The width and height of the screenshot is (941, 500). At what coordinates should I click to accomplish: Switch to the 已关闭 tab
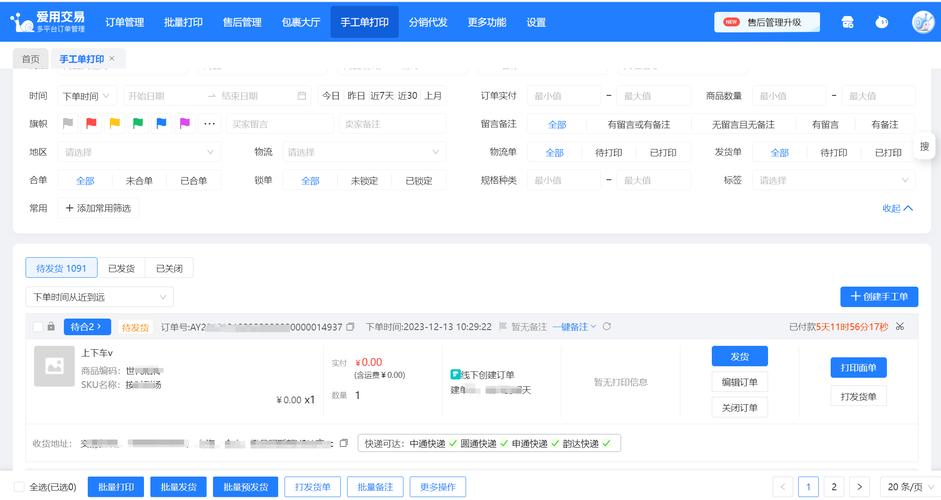click(x=169, y=268)
